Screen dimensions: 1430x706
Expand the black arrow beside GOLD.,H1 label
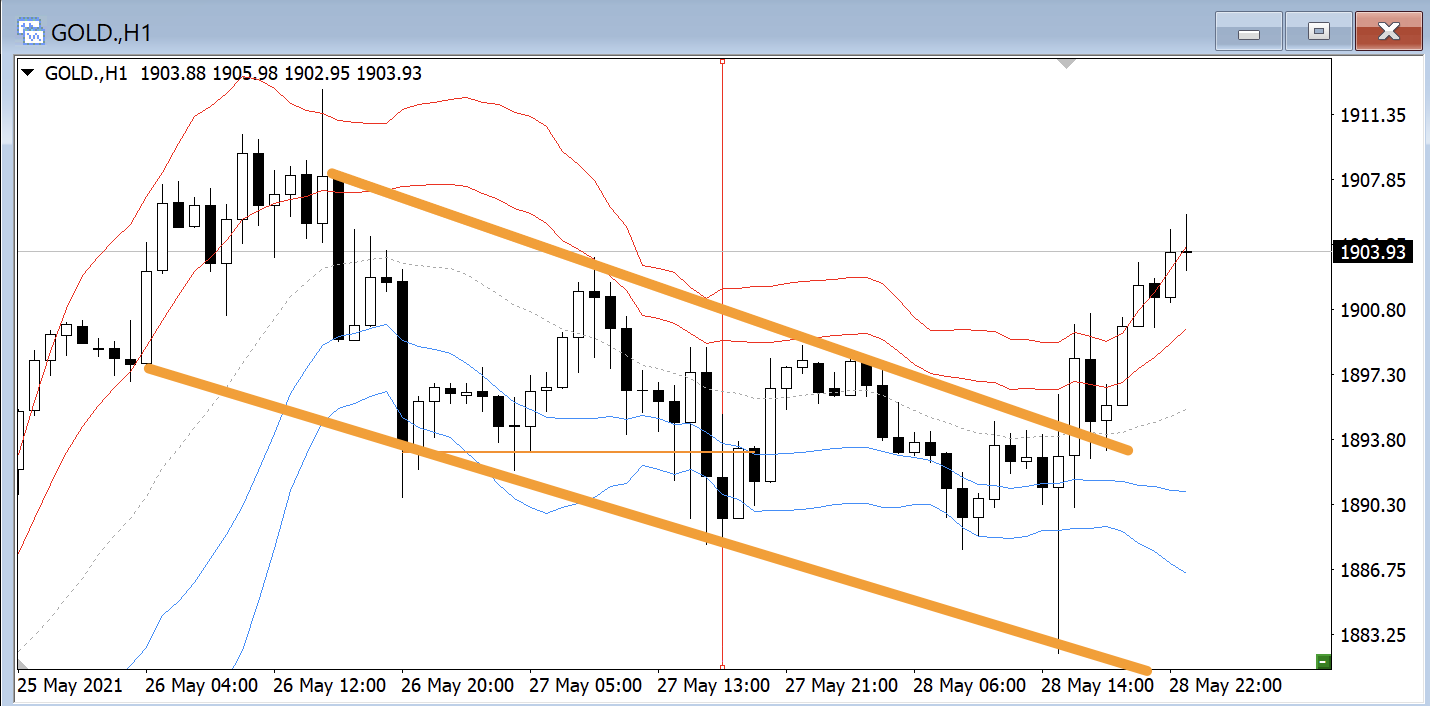28,73
